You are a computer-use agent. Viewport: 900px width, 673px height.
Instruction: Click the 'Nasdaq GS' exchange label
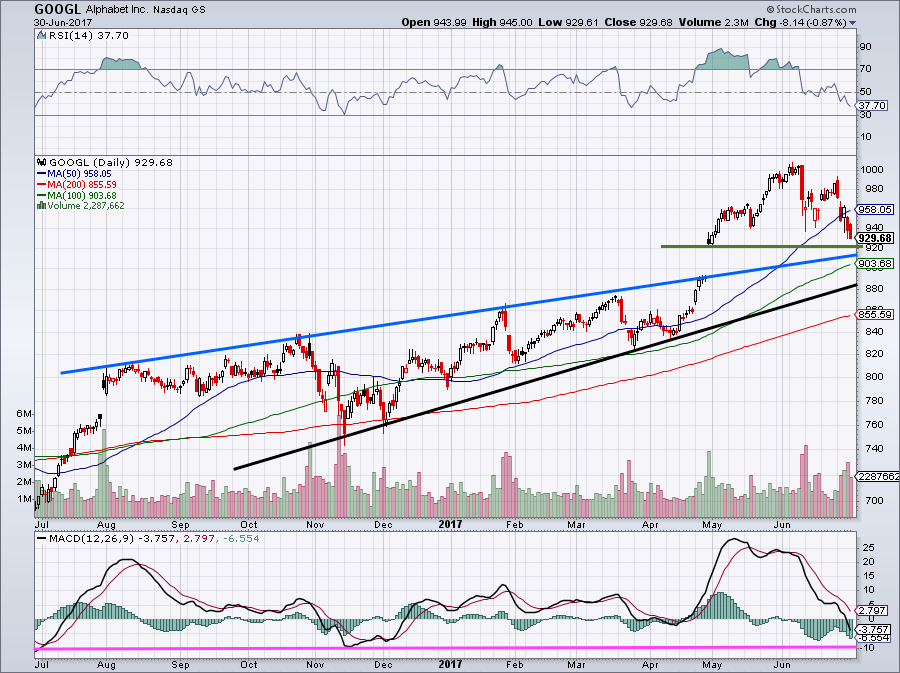coord(179,10)
